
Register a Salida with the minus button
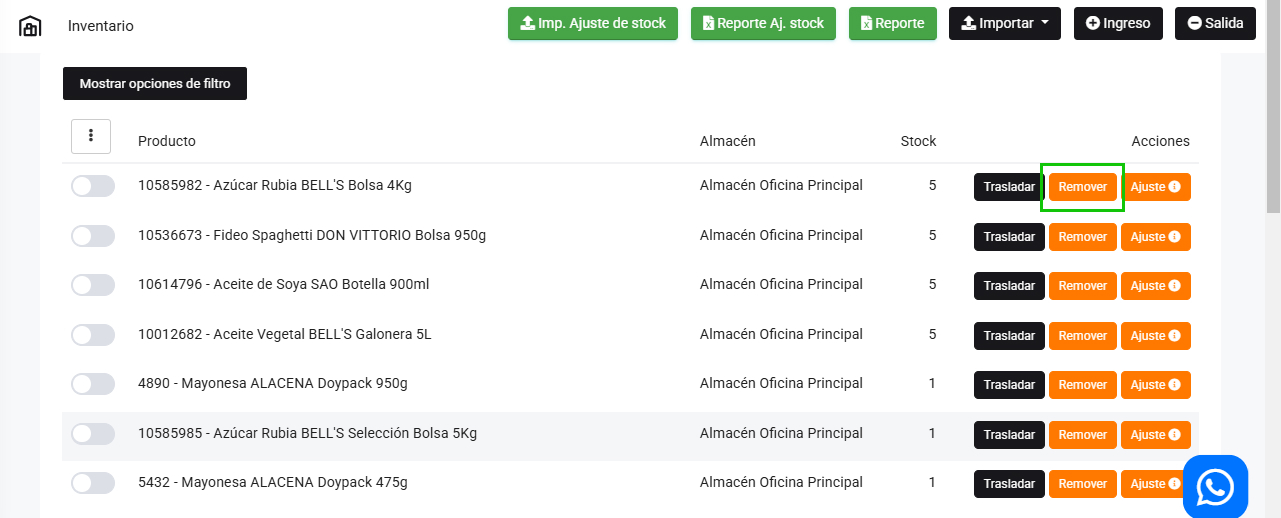pyautogui.click(x=1215, y=24)
